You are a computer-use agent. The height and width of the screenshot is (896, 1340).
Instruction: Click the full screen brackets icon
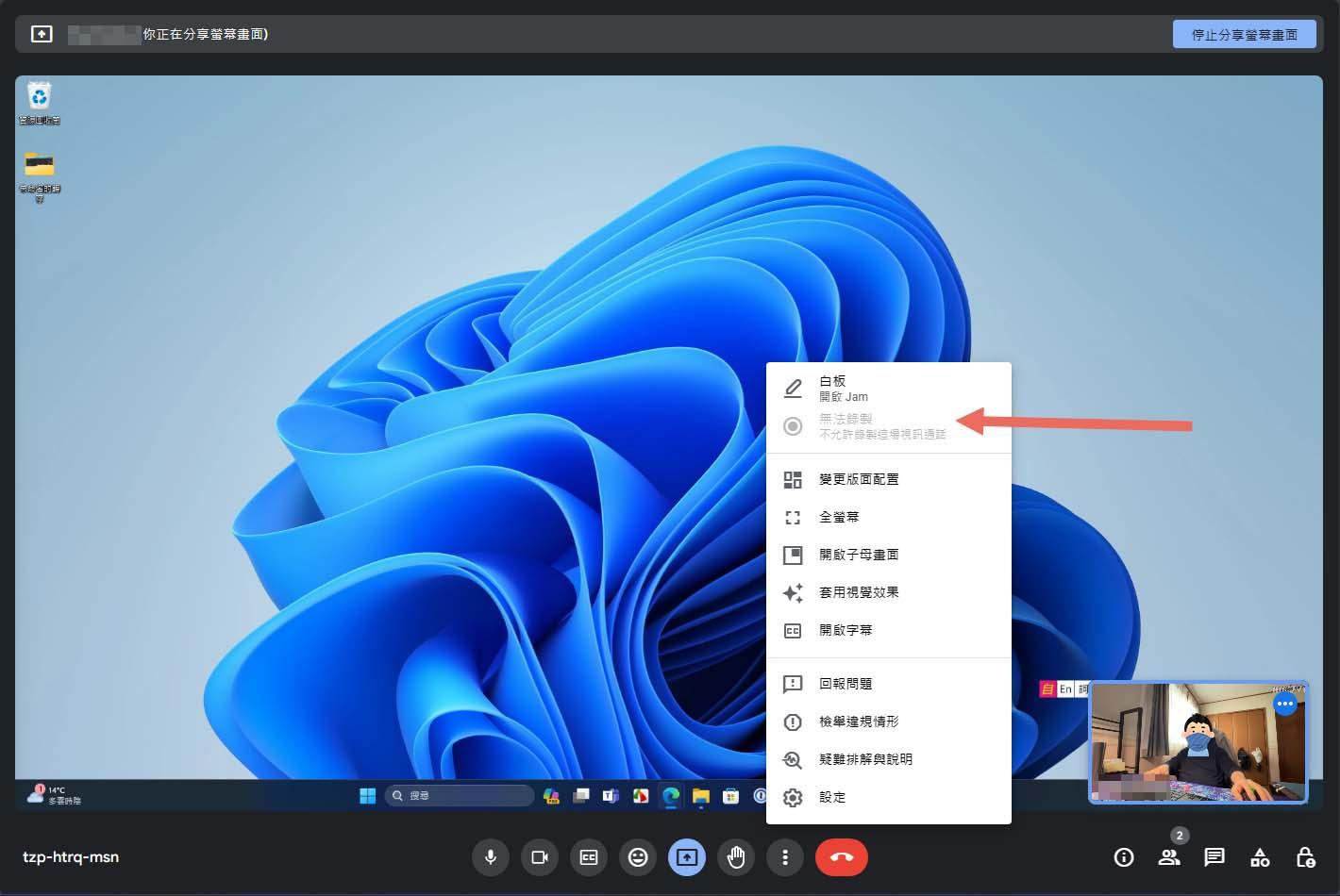(x=793, y=517)
